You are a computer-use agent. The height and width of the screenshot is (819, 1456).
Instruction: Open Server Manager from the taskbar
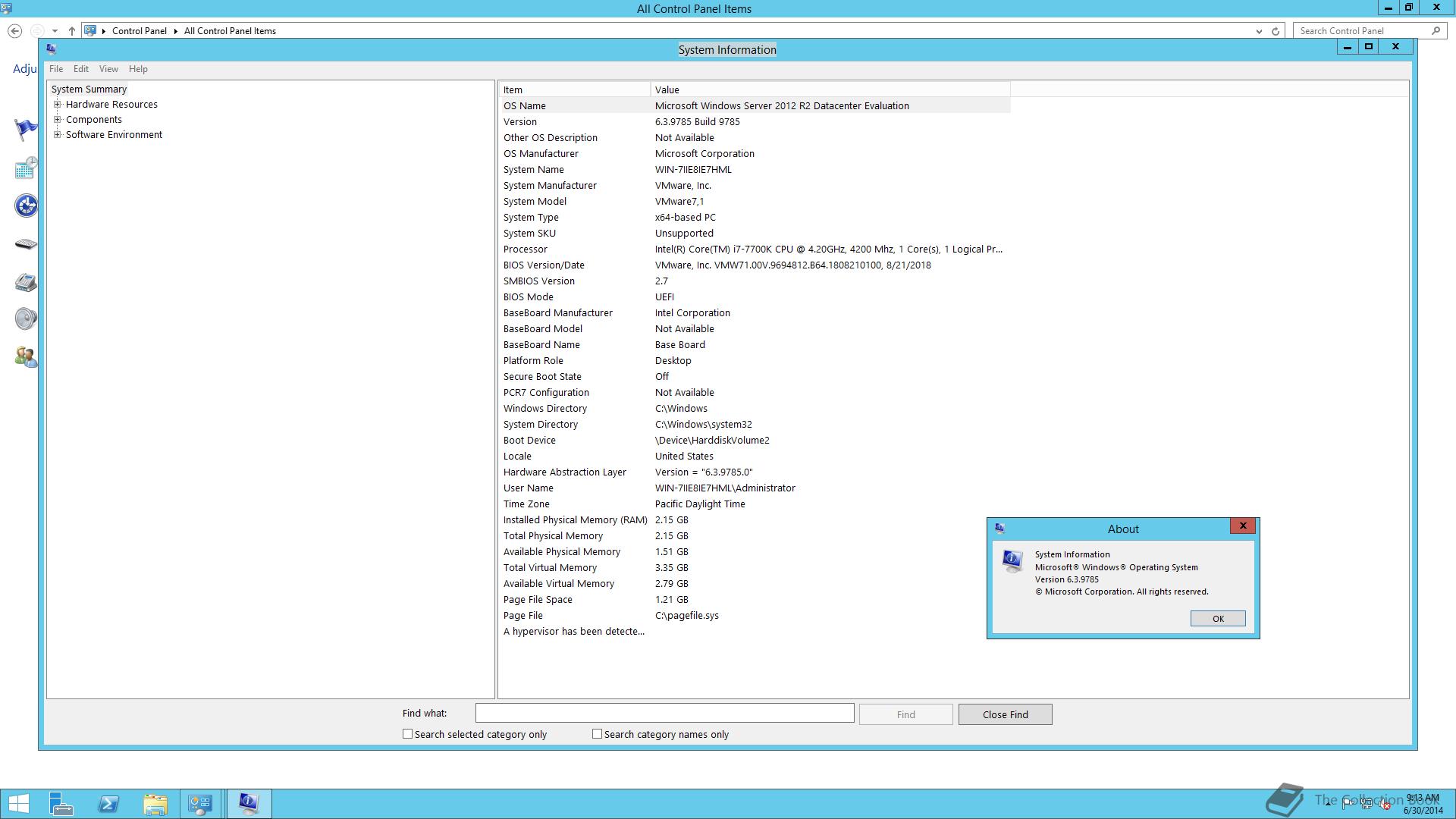(61, 803)
